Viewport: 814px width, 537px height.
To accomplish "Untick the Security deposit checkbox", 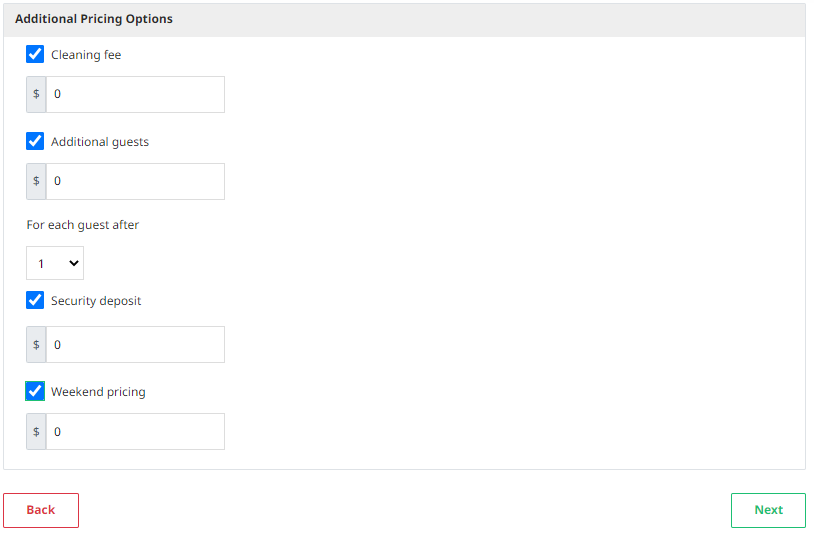I will point(35,300).
